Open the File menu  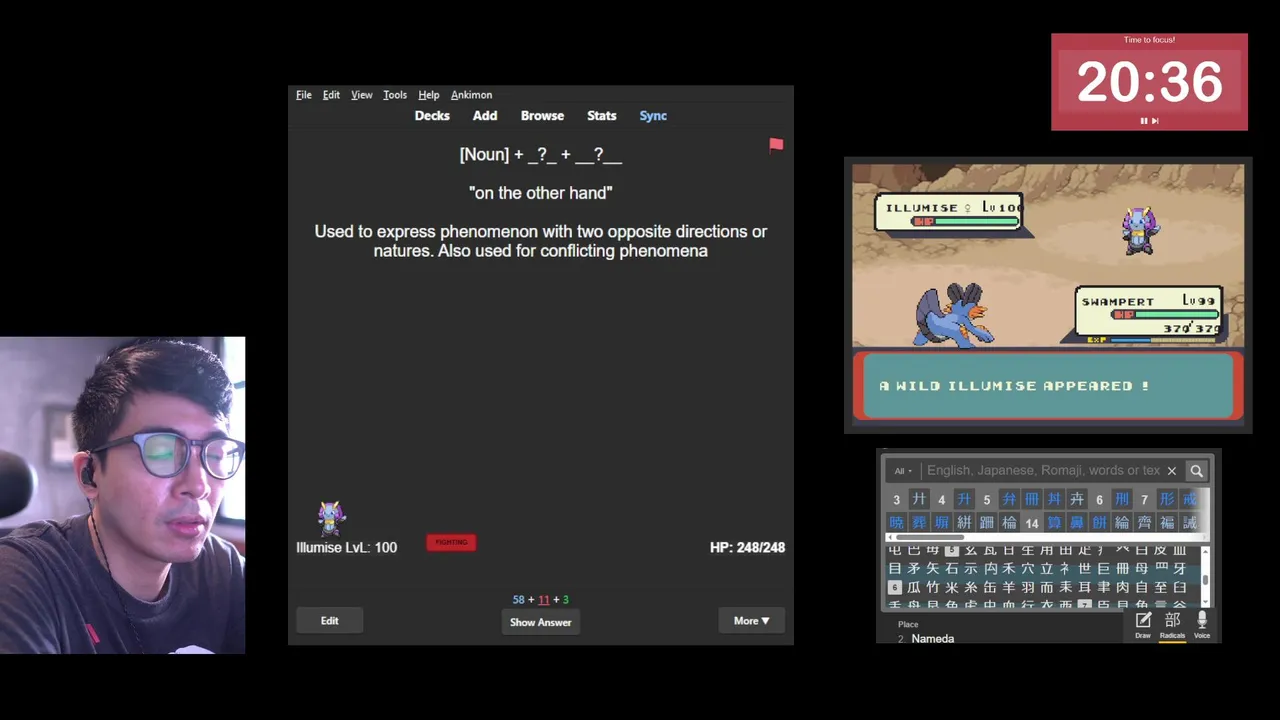click(x=304, y=95)
